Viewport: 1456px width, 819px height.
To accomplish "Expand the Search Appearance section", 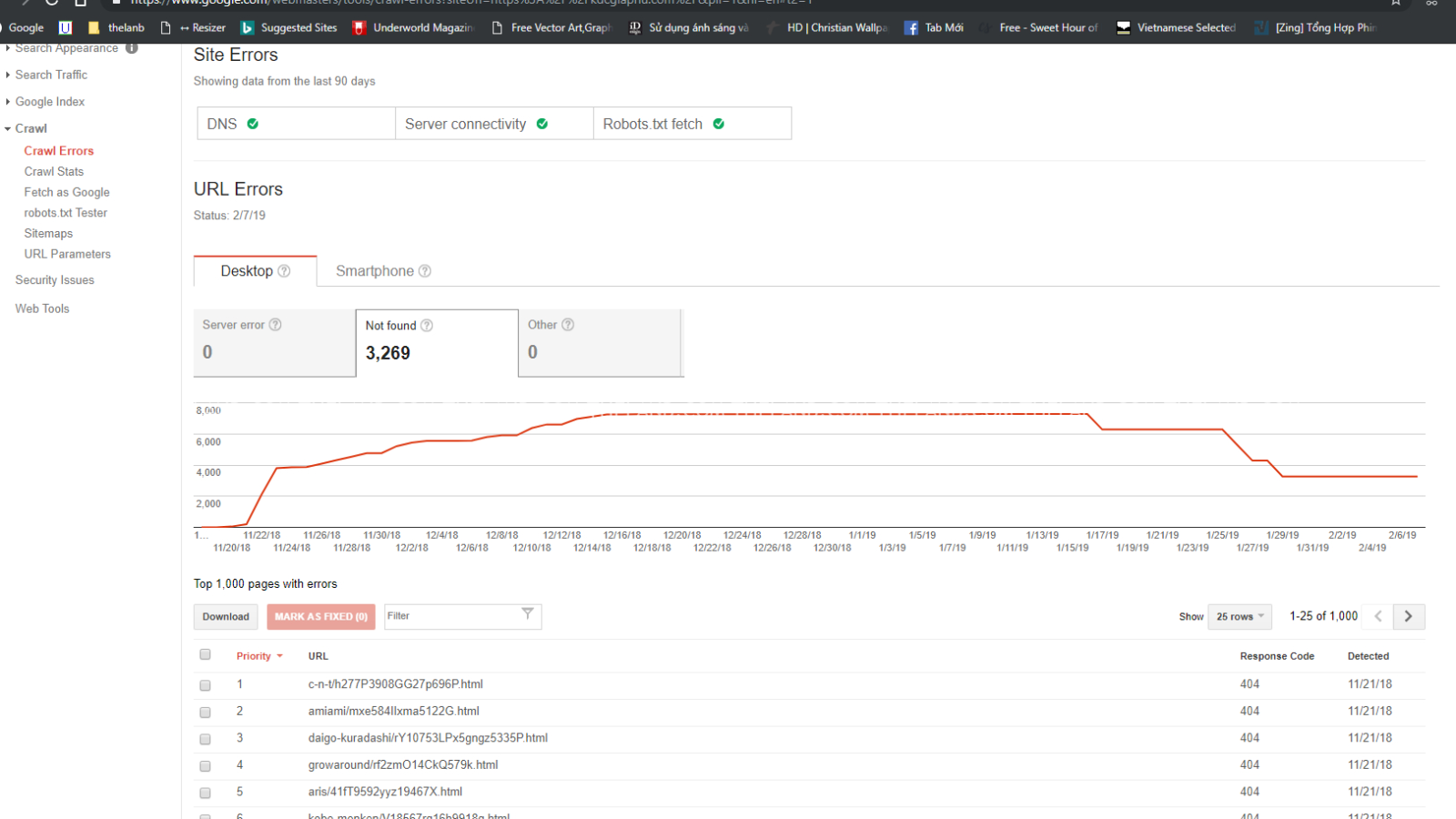I will pyautogui.click(x=62, y=48).
